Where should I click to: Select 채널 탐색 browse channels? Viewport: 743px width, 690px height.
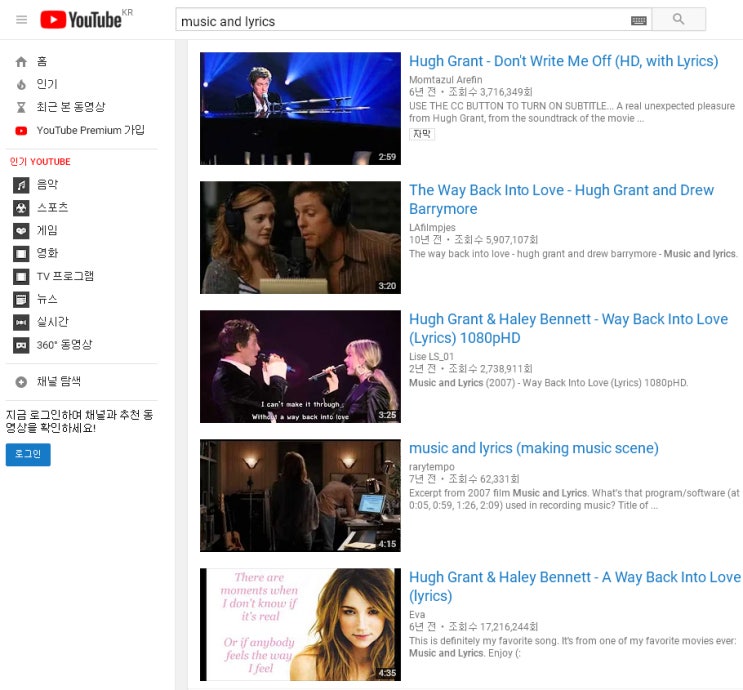59,381
